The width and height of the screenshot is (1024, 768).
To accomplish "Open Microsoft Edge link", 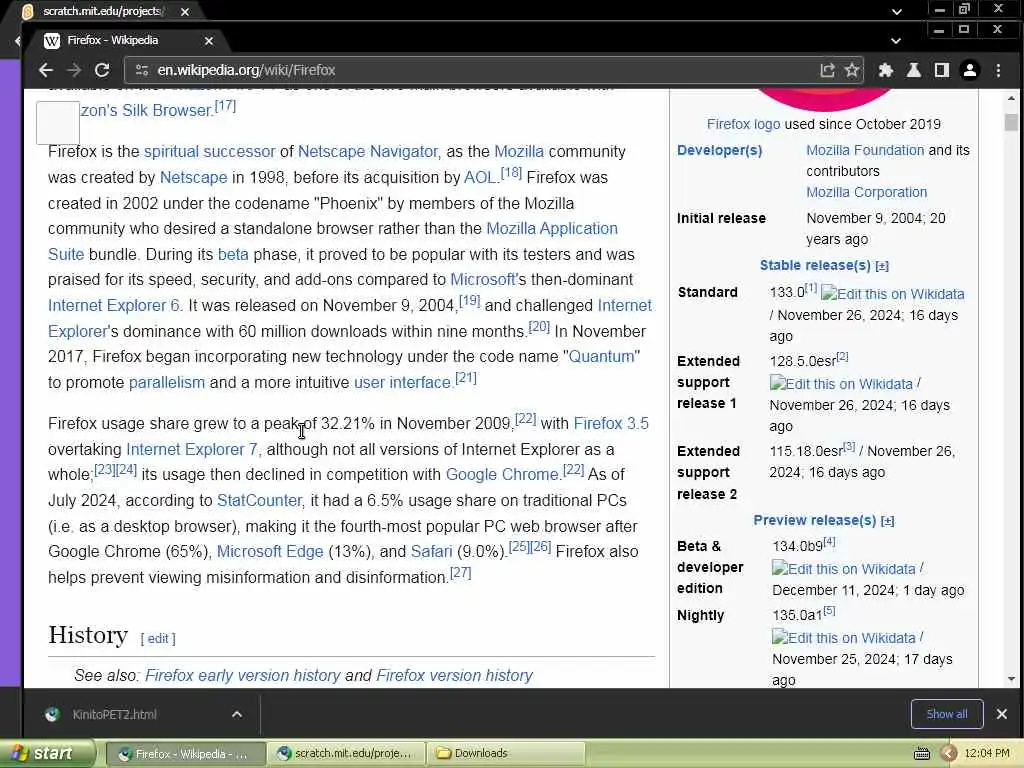I will click(x=270, y=552).
